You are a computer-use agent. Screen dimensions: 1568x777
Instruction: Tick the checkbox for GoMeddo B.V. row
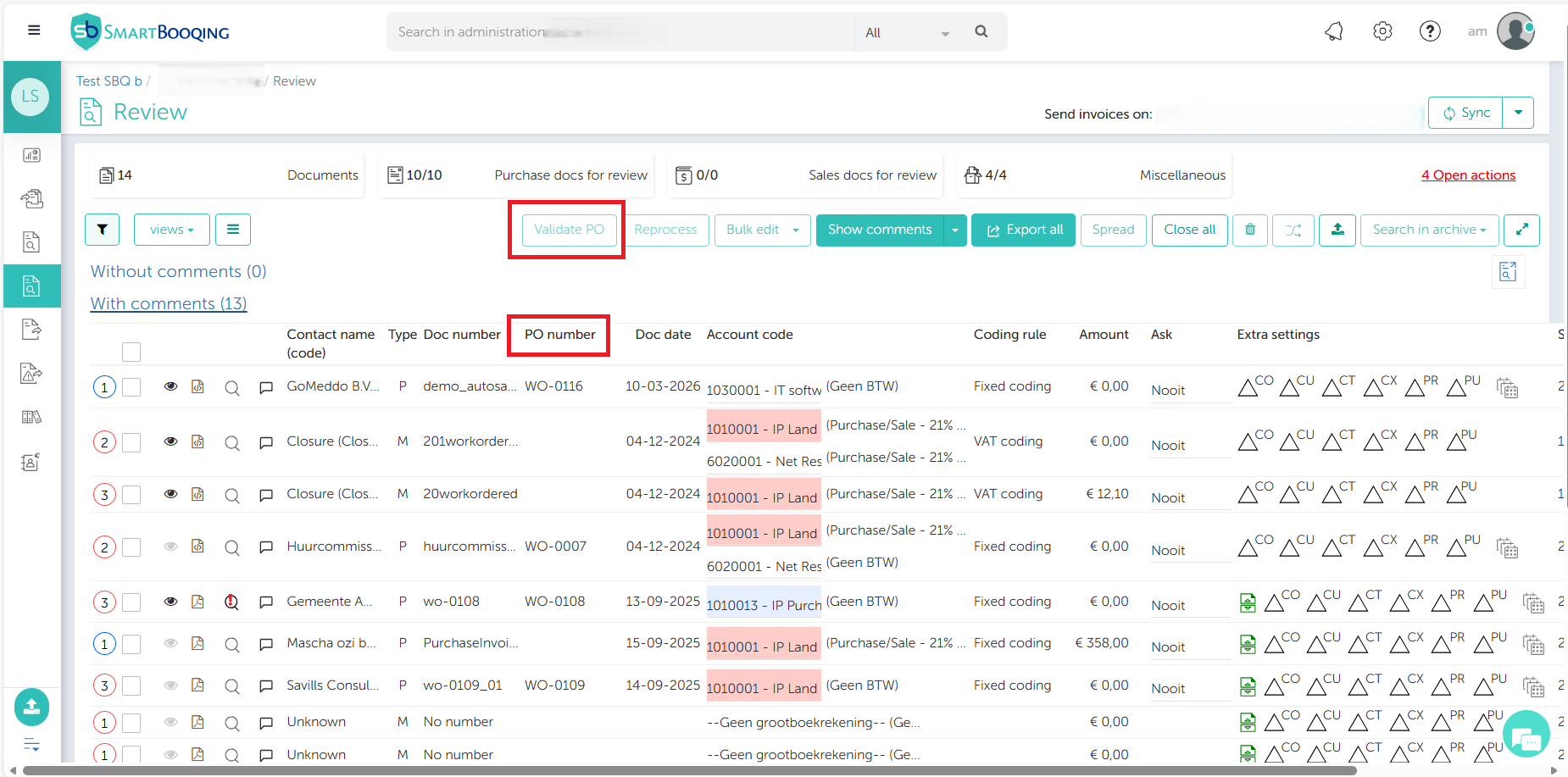click(131, 387)
